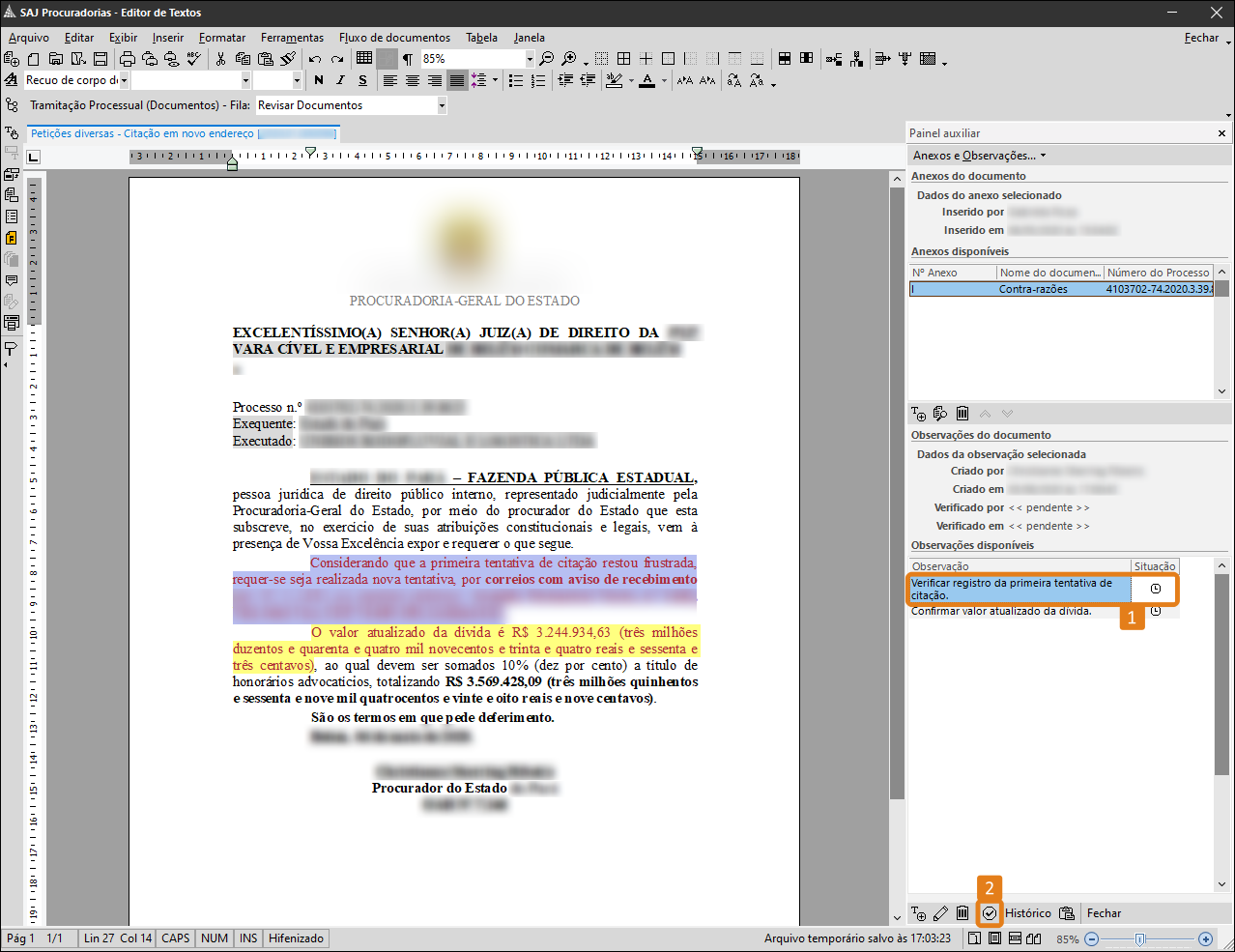Open the 'Fluxo de documentos' menu

point(394,38)
